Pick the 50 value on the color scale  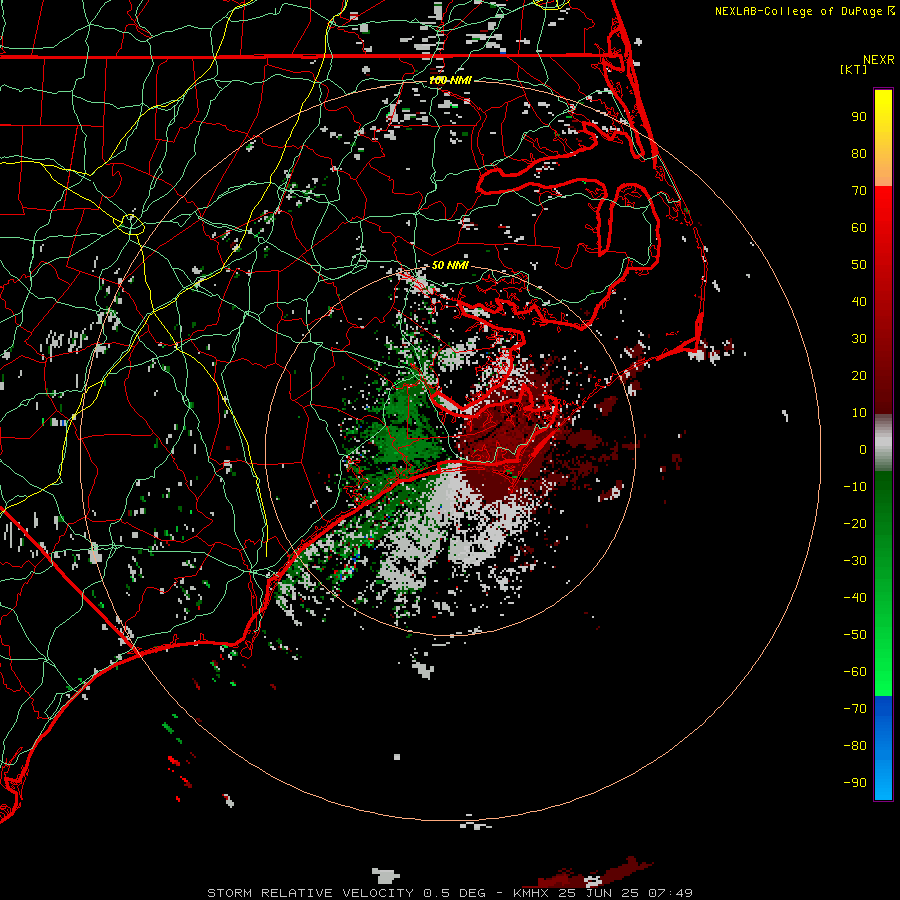pyautogui.click(x=859, y=265)
